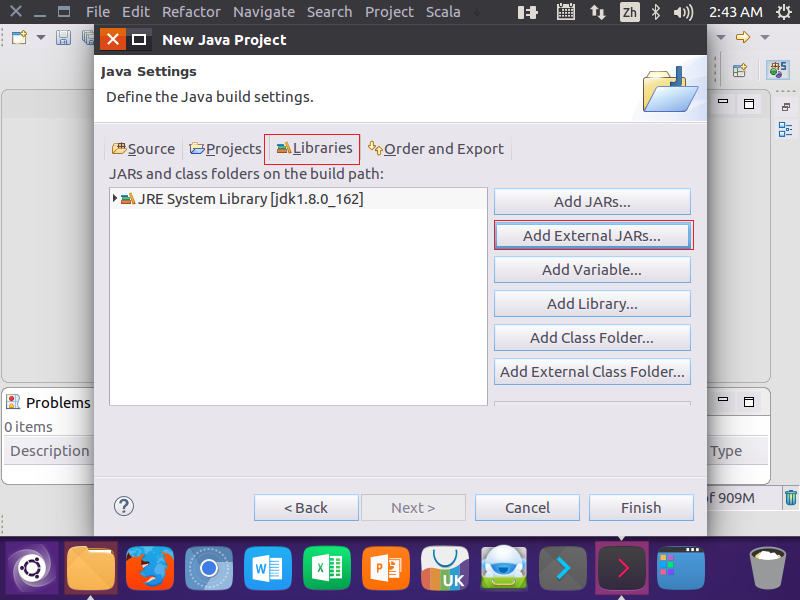The width and height of the screenshot is (800, 600).
Task: Open the wizard help icon
Action: (x=123, y=506)
